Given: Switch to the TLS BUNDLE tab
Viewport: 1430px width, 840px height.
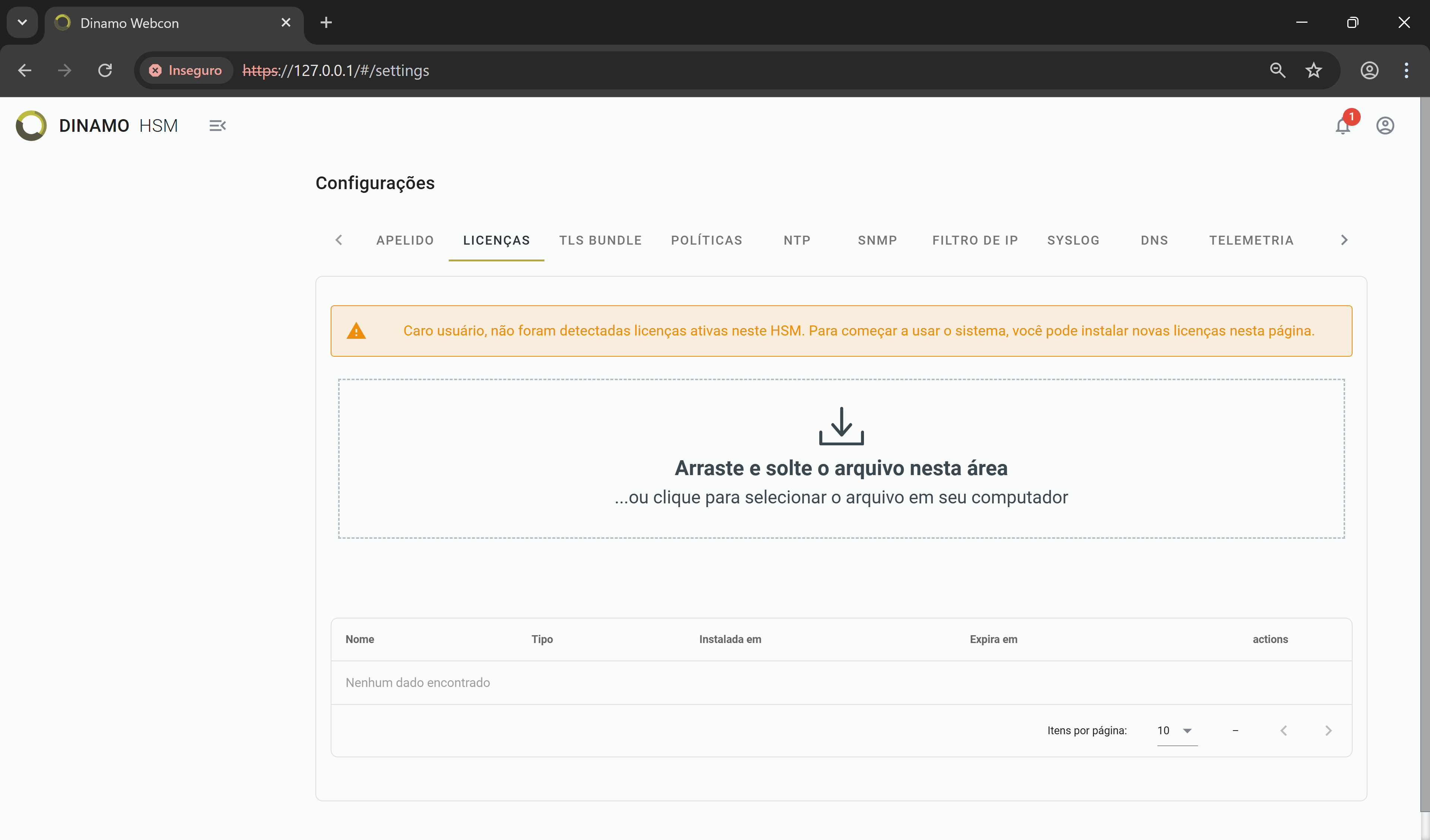Looking at the screenshot, I should click(x=600, y=240).
